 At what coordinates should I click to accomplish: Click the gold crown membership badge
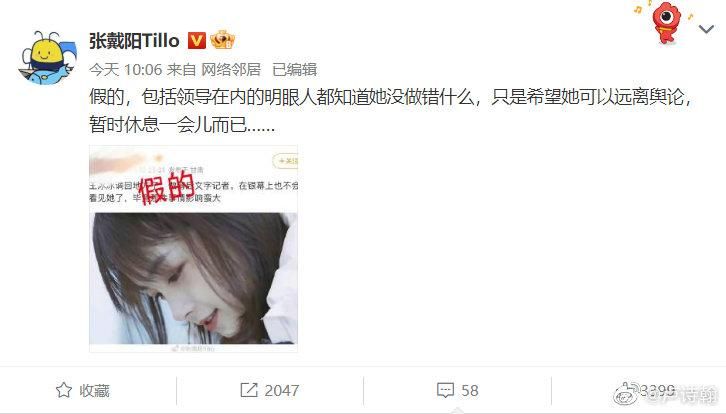(222, 40)
